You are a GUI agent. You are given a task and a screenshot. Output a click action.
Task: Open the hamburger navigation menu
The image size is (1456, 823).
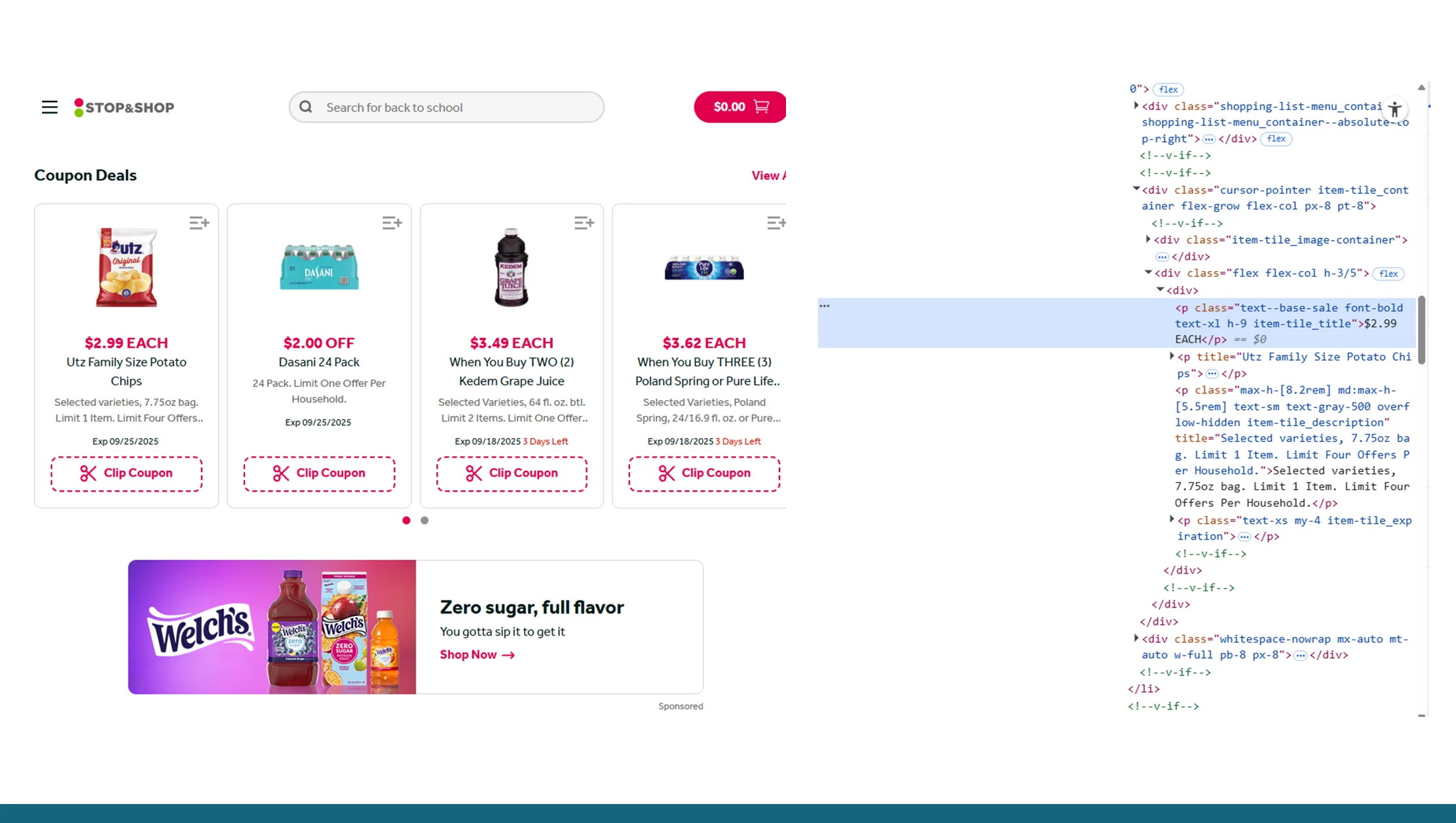[49, 107]
